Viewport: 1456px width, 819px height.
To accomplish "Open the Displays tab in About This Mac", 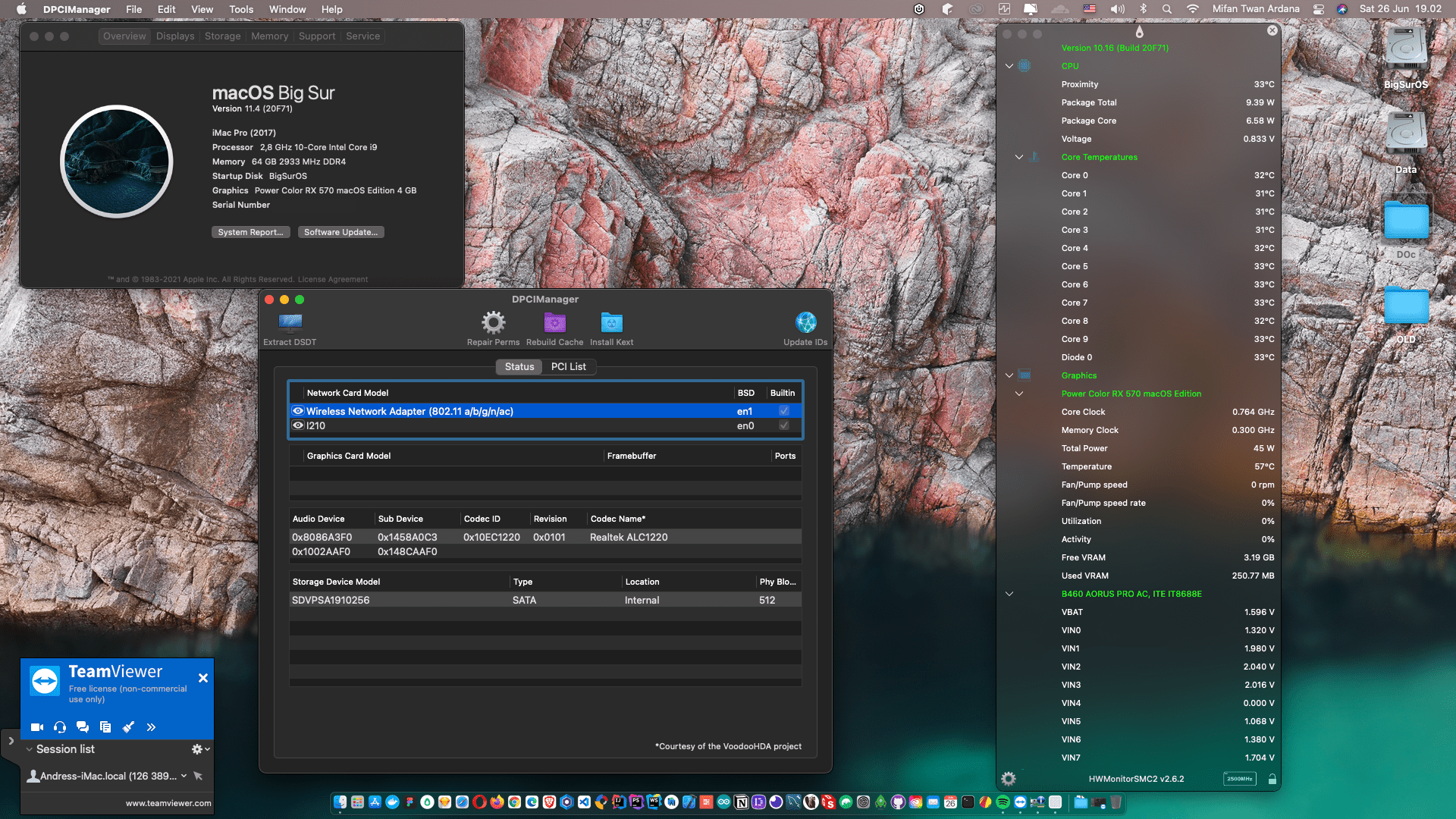I will (x=175, y=36).
